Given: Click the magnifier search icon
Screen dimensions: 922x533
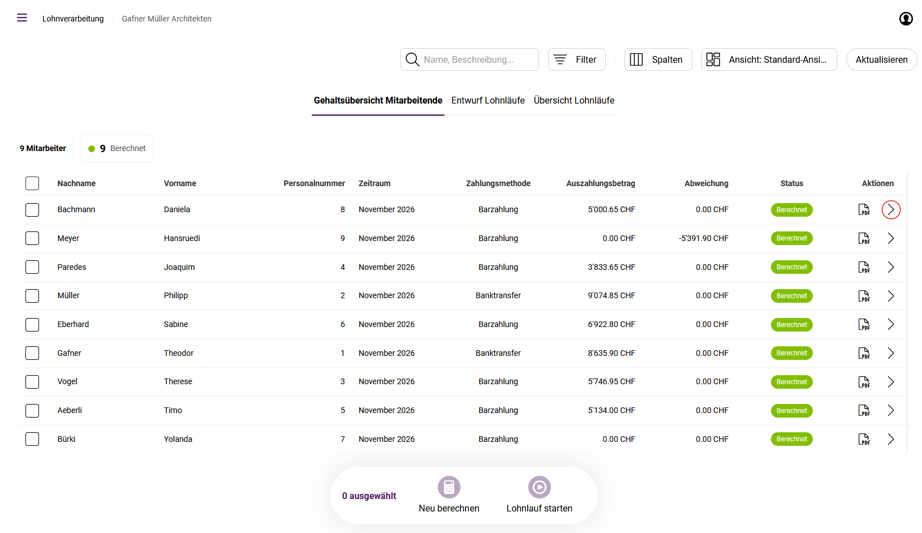Looking at the screenshot, I should coord(412,59).
